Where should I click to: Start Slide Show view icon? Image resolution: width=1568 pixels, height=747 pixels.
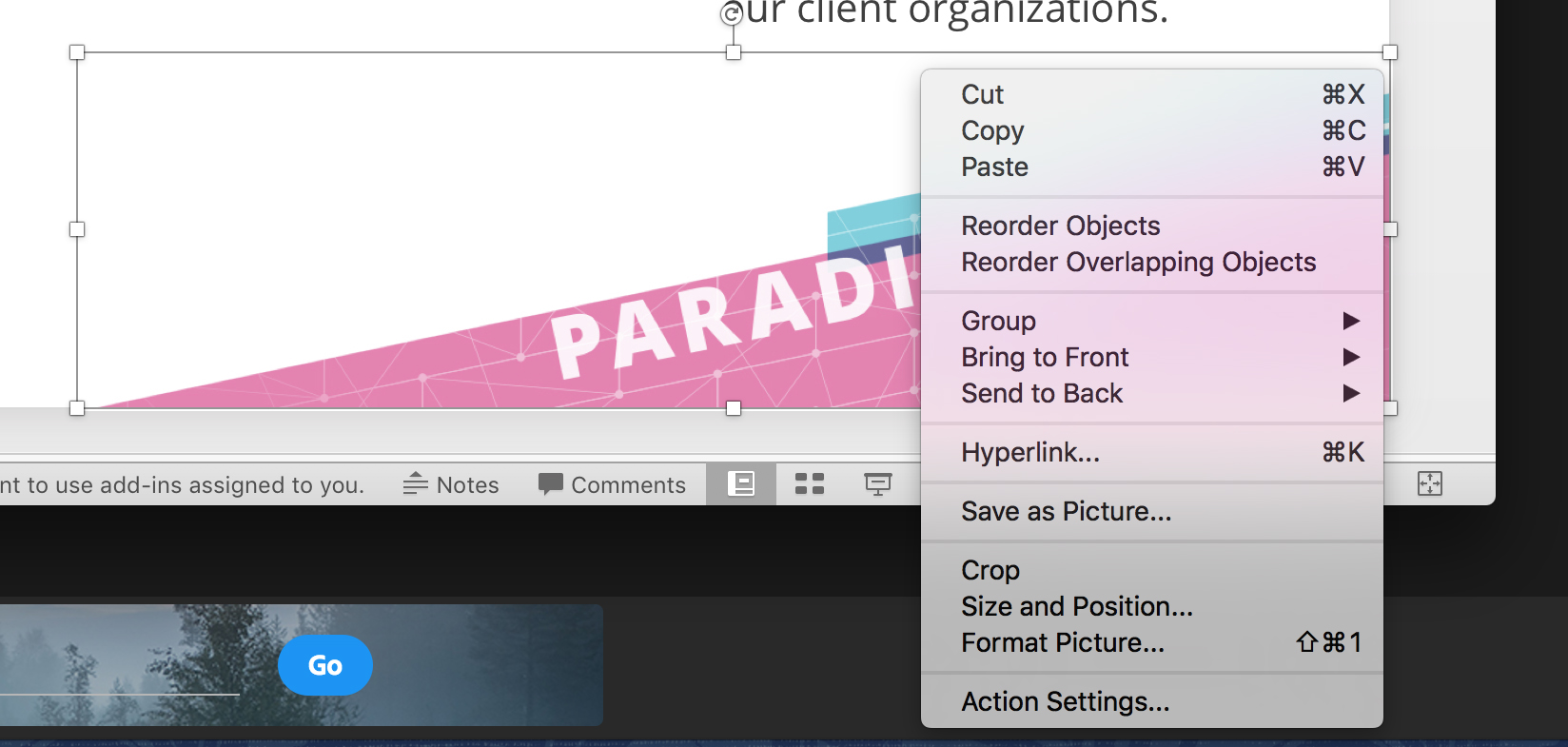(878, 484)
